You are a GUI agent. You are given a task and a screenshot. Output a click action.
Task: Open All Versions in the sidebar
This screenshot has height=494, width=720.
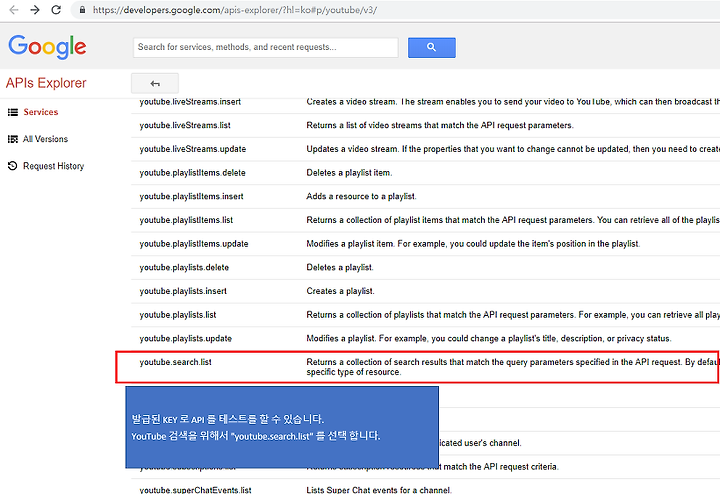pyautogui.click(x=45, y=139)
